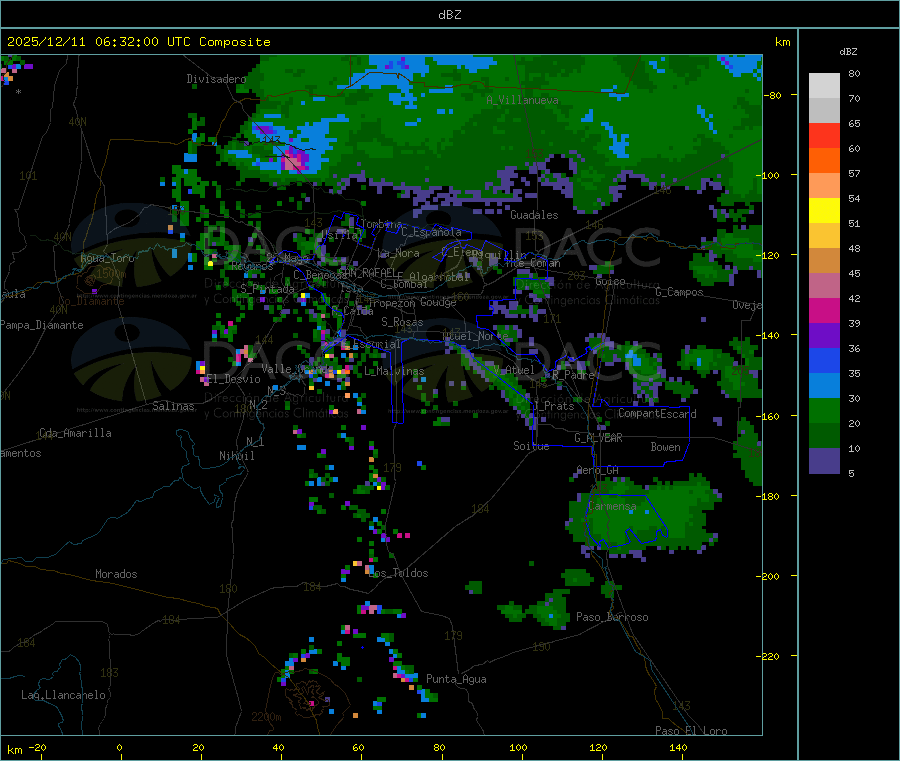Click the 'dBZ' label above the color scale
900x761 pixels.
[848, 52]
